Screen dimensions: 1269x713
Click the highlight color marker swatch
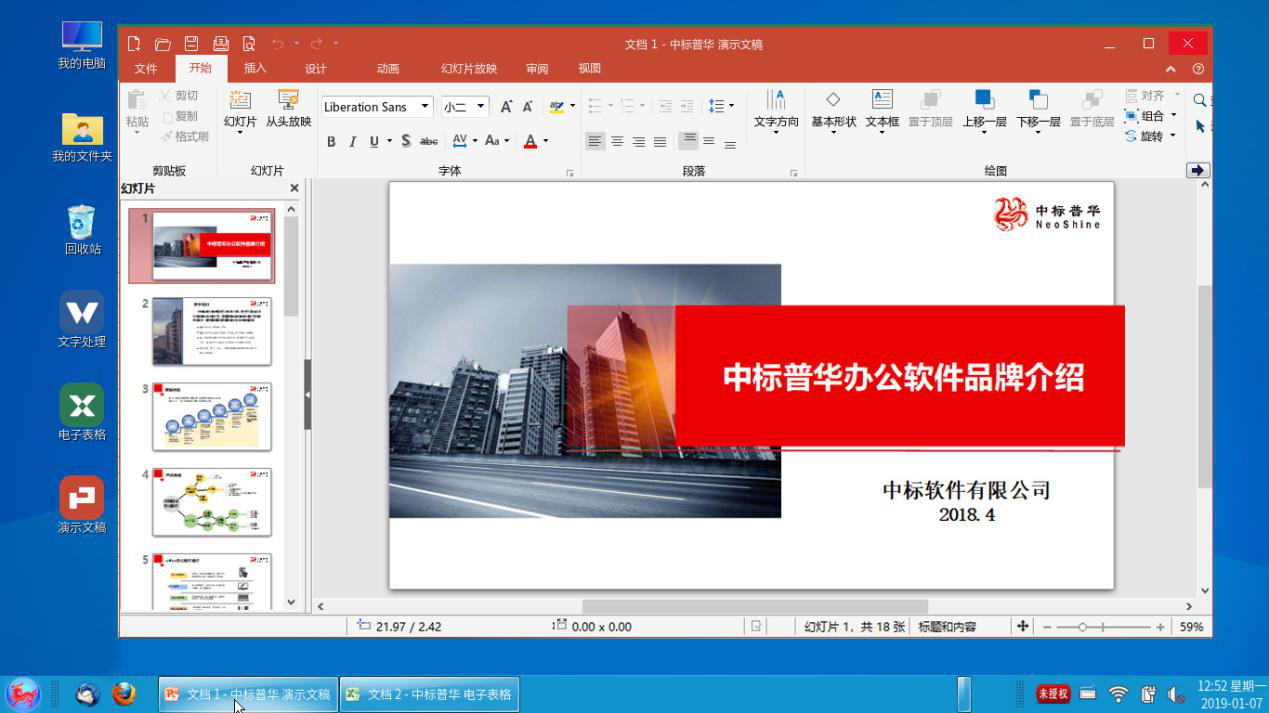coord(557,106)
